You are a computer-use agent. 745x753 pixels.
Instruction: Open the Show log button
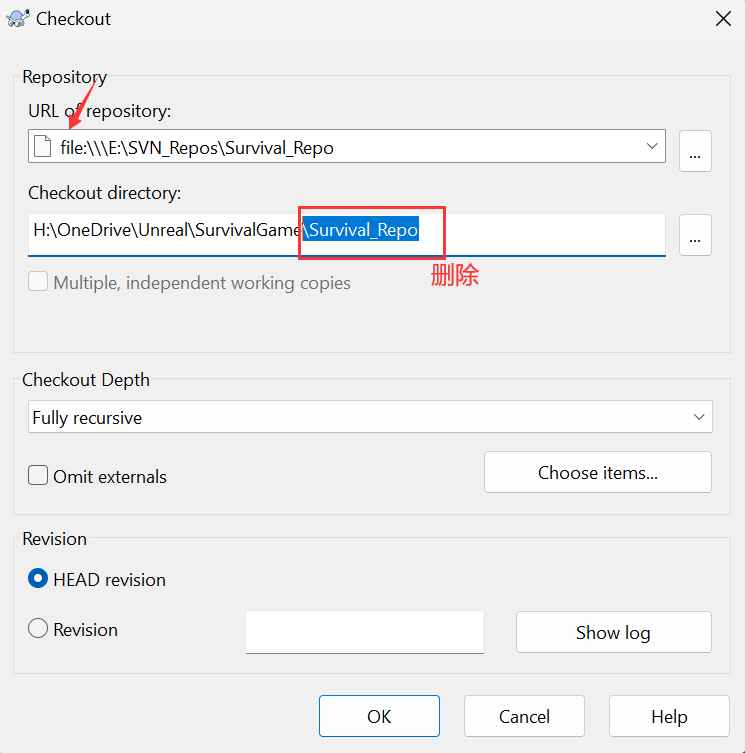613,632
